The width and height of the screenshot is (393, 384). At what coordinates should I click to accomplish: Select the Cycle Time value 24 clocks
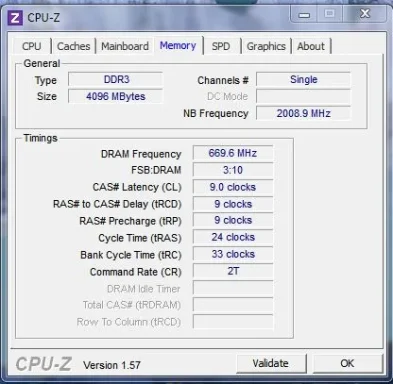(233, 237)
